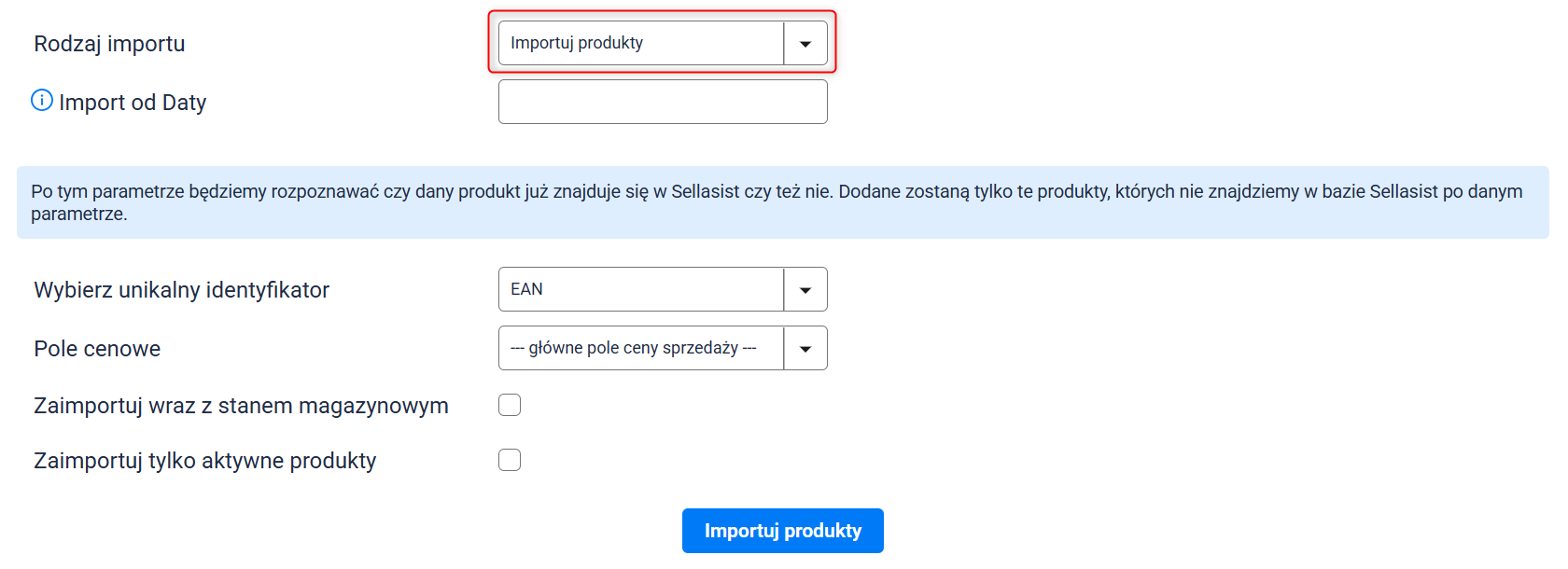
Task: Open the Rodzaj importu dropdown arrow
Action: tap(805, 44)
